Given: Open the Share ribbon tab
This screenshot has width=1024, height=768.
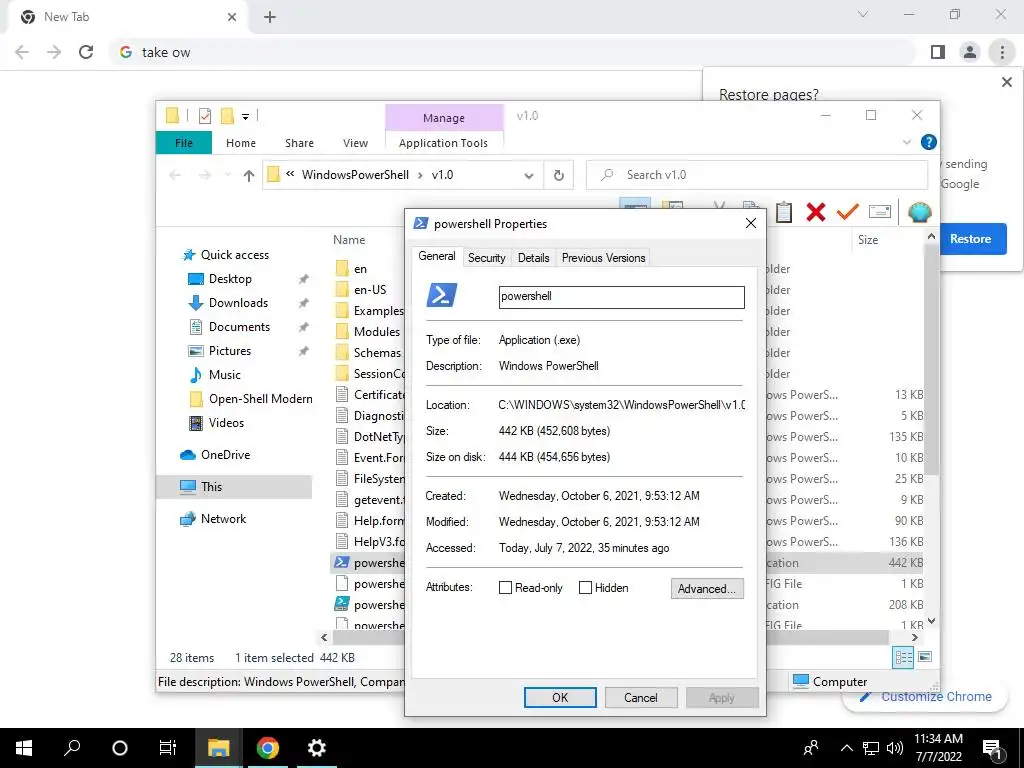Looking at the screenshot, I should (299, 143).
